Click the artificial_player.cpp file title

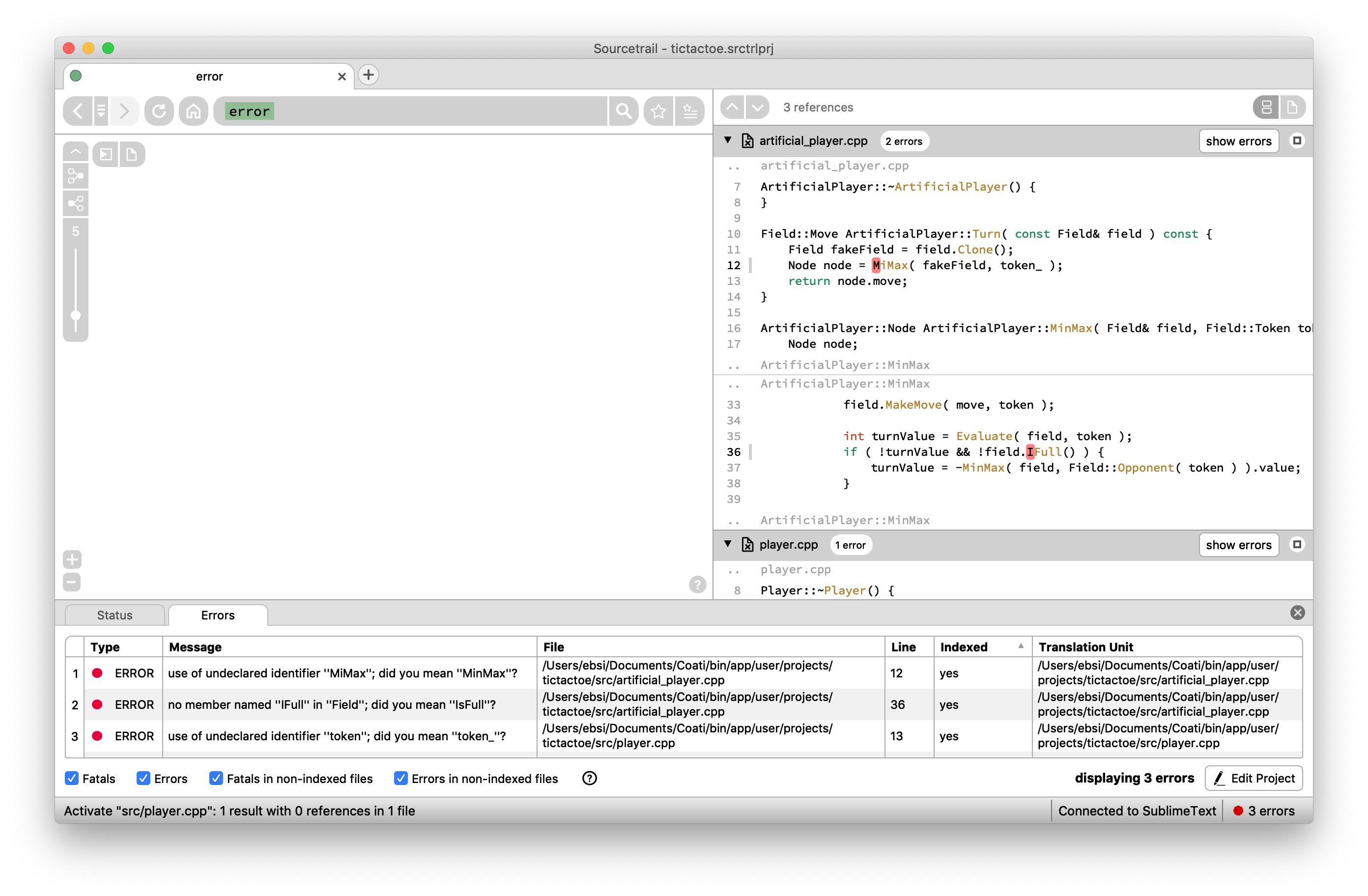813,141
